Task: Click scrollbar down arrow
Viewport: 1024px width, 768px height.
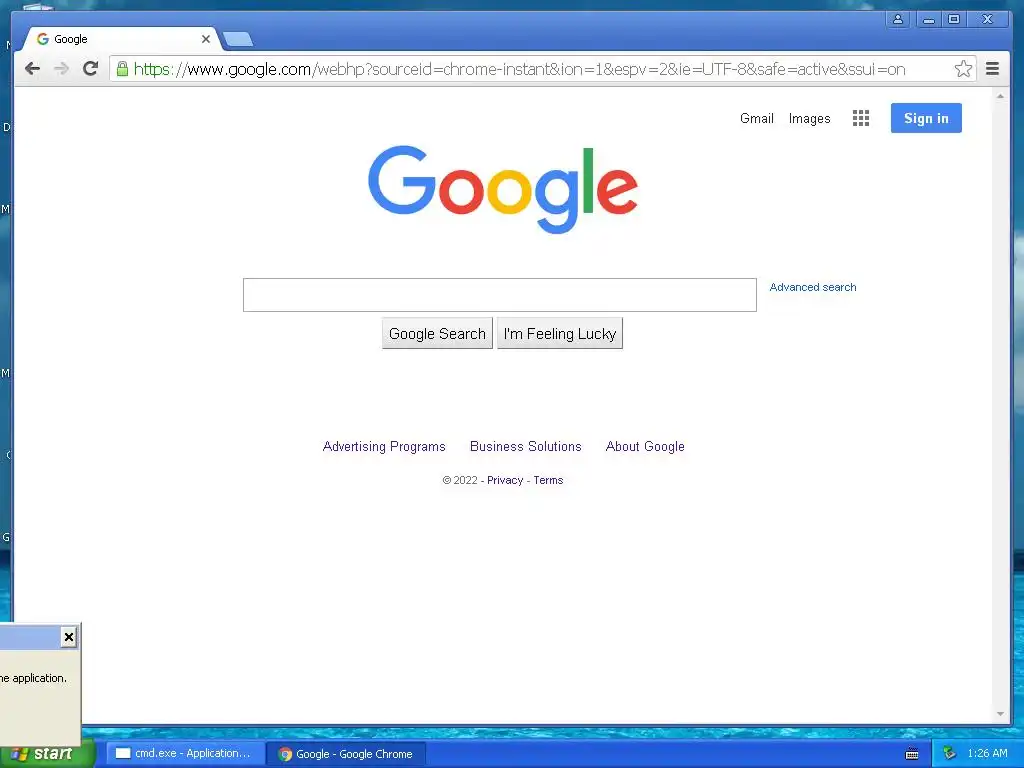Action: (x=1000, y=714)
